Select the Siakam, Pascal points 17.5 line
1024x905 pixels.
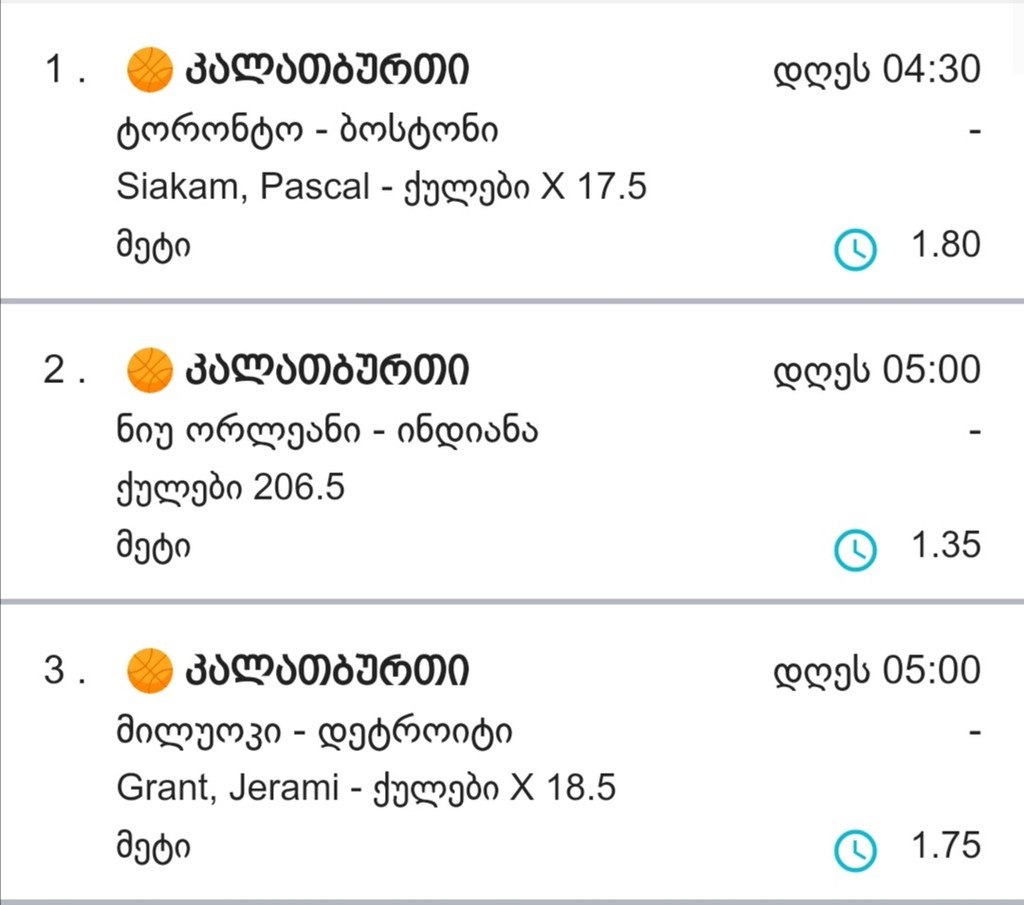click(381, 187)
